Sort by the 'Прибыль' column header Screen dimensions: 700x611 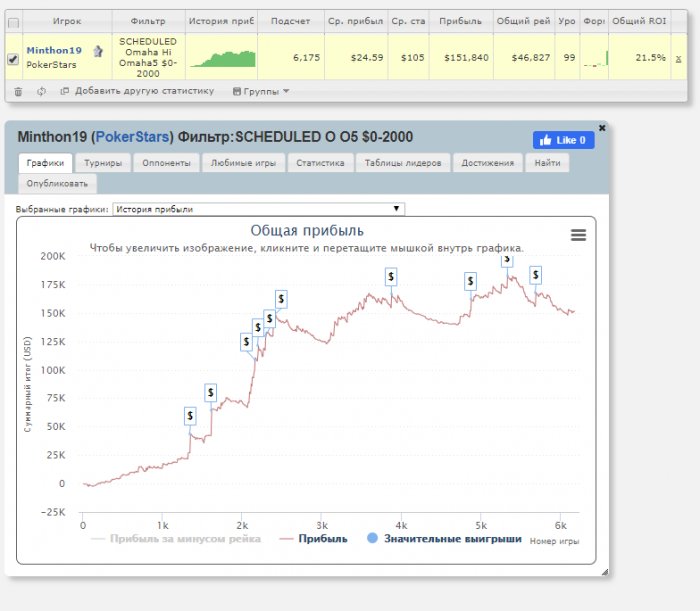(461, 21)
